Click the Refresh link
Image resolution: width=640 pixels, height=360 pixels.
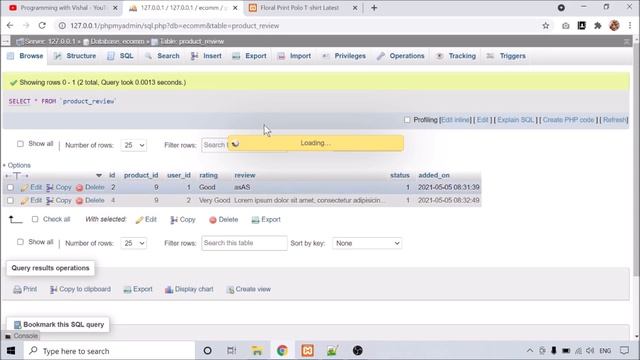615,120
